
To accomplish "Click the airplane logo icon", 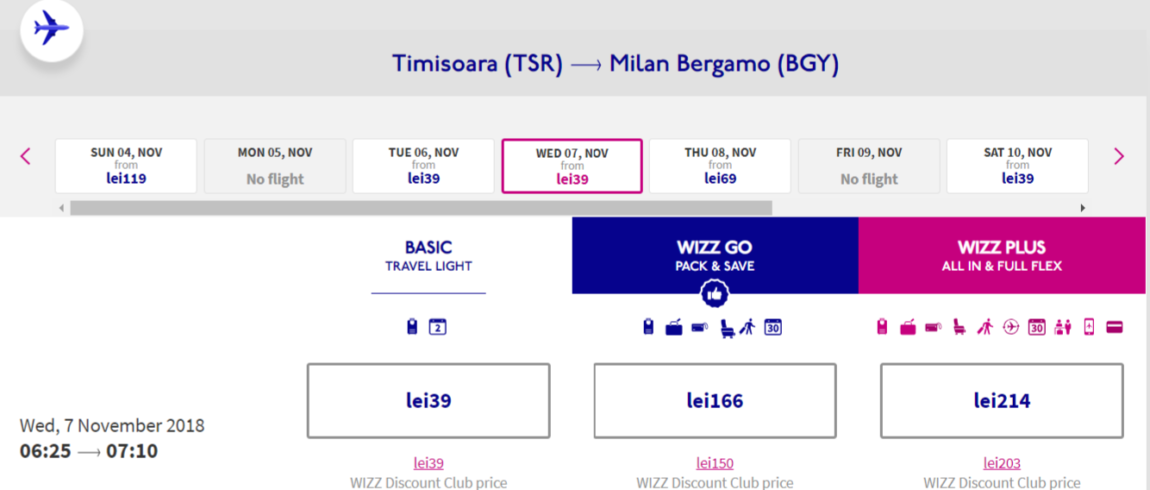I will click(x=51, y=29).
